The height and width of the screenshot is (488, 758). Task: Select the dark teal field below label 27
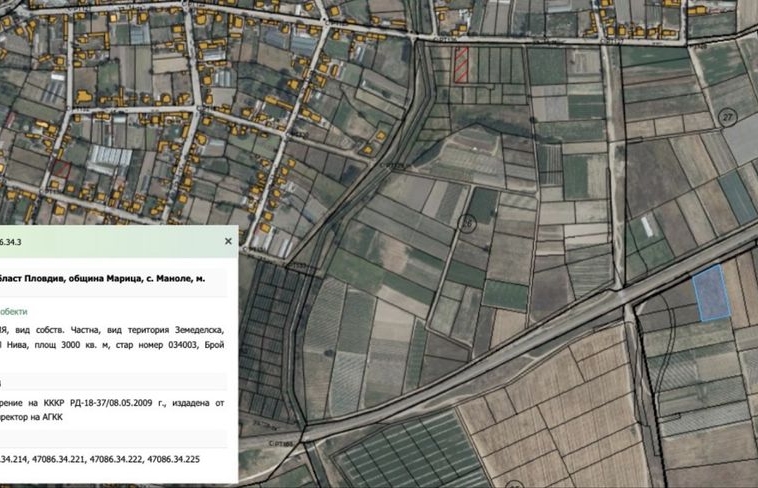tap(738, 197)
